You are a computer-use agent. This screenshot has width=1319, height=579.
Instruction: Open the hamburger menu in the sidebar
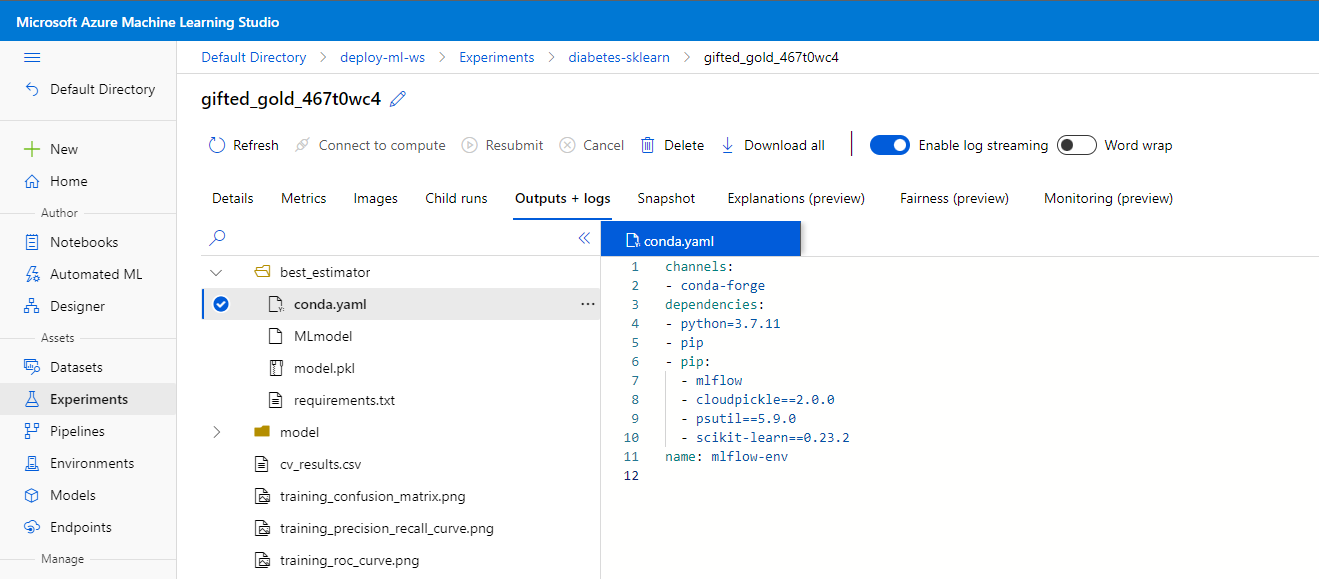pos(32,58)
